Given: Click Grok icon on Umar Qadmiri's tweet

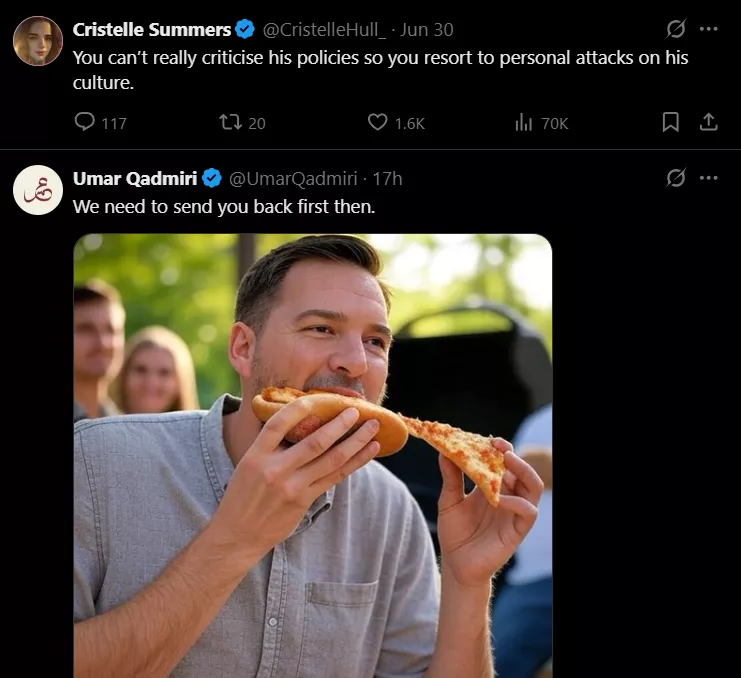Looking at the screenshot, I should coord(676,178).
